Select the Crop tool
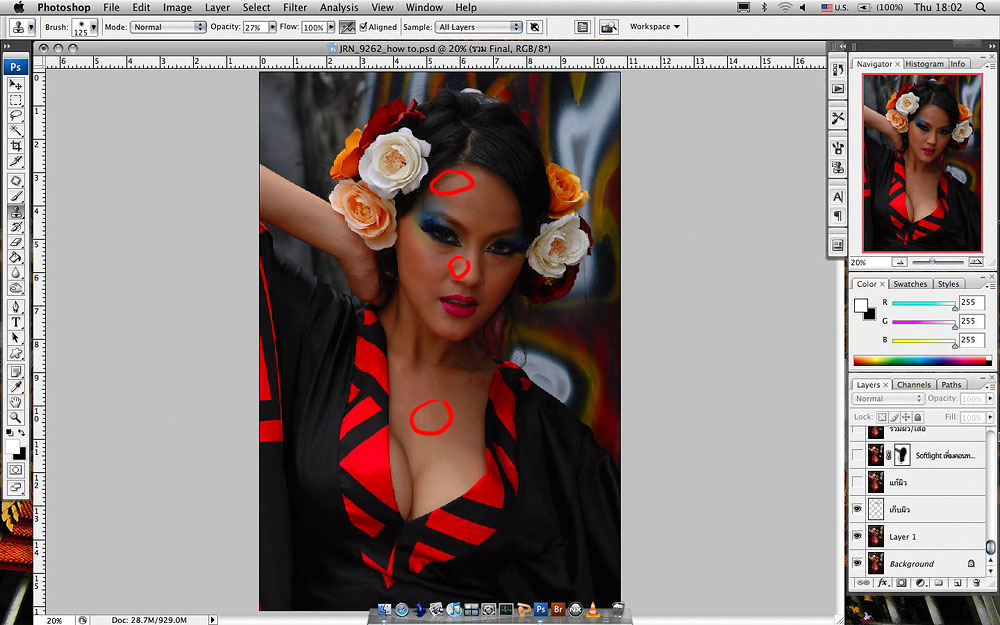The height and width of the screenshot is (625, 1000). 15,146
